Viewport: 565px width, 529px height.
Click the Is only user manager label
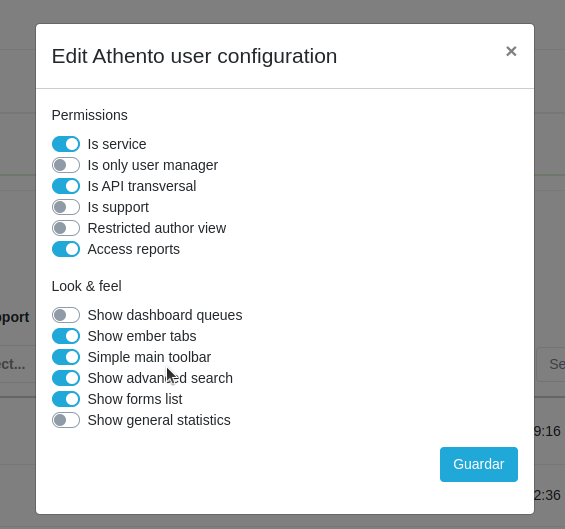(153, 165)
